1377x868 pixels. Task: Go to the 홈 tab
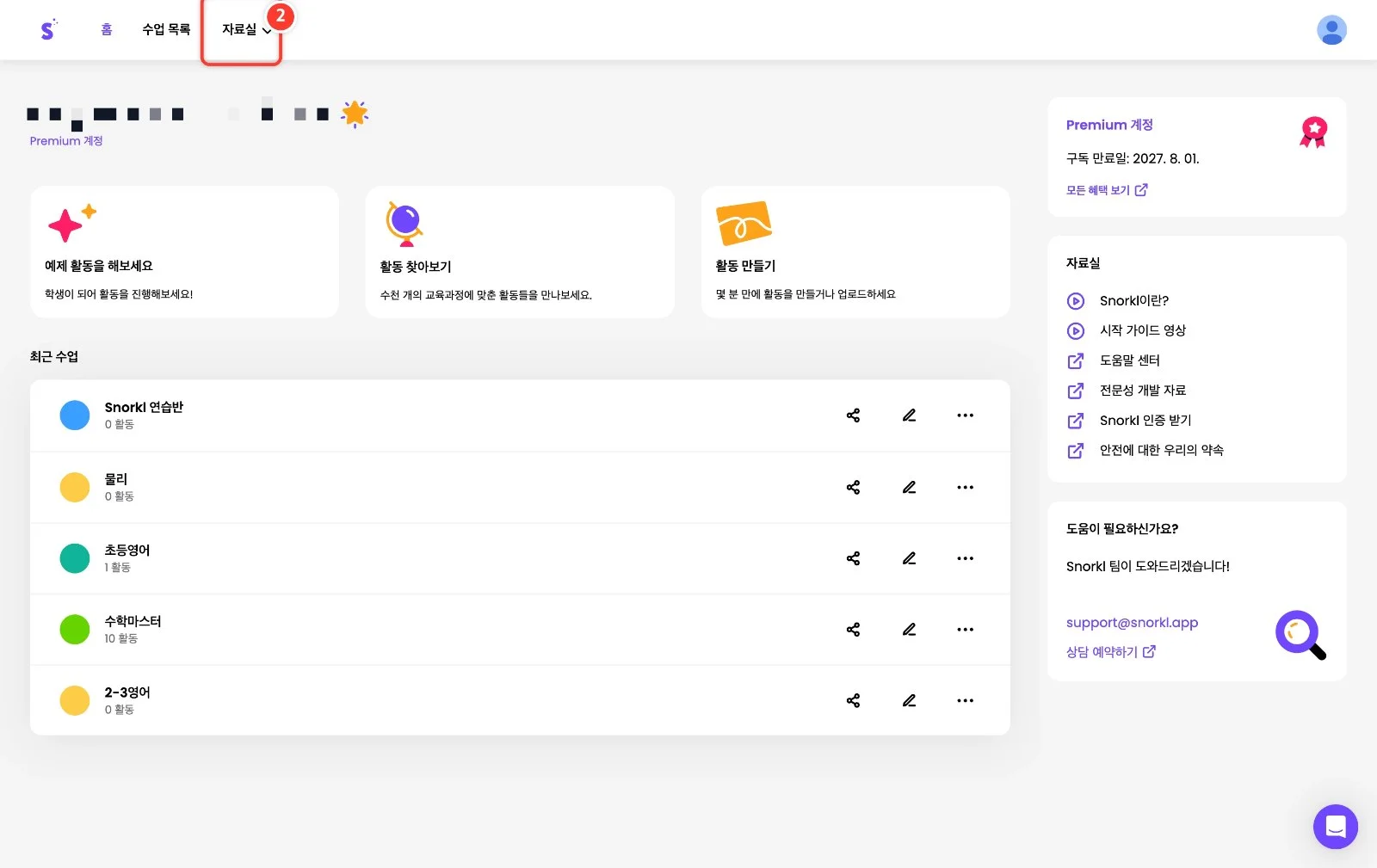107,29
